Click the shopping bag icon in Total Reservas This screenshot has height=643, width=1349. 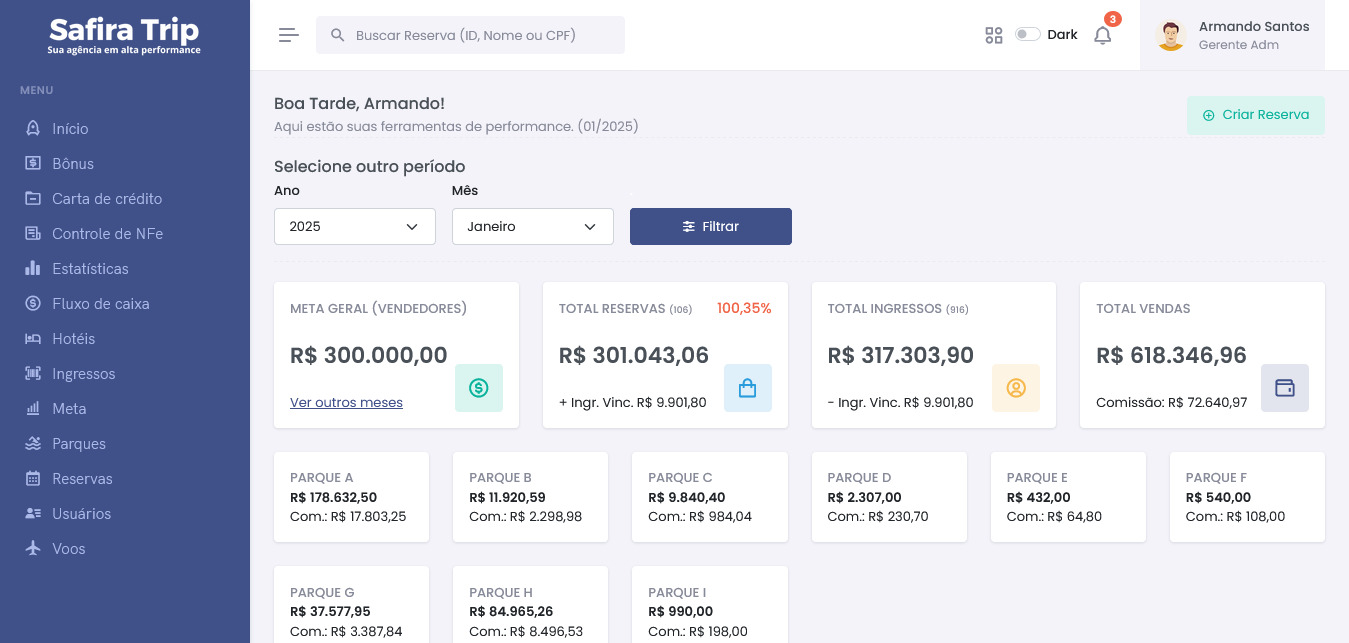(x=747, y=388)
